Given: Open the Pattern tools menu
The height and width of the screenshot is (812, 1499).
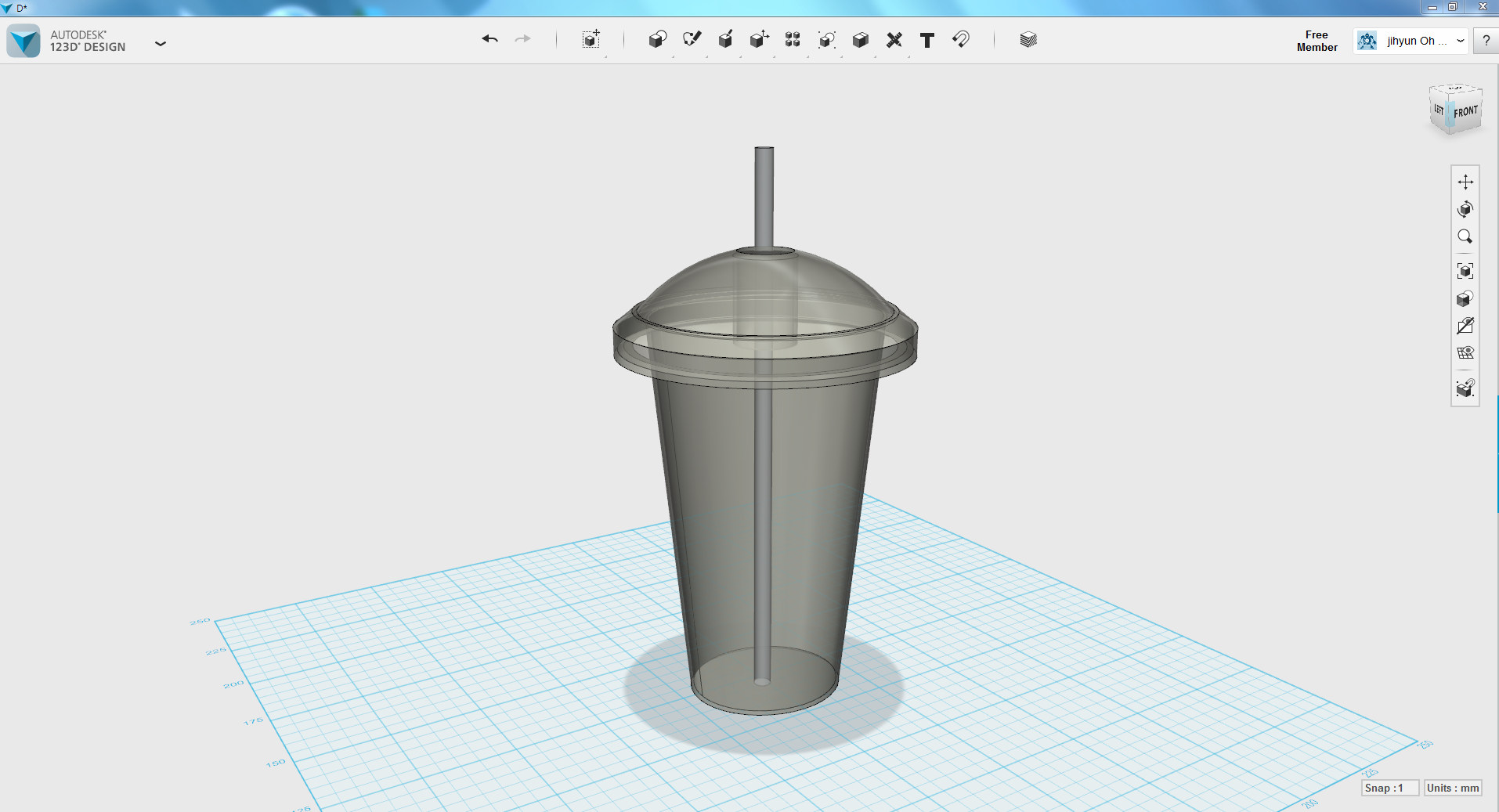Looking at the screenshot, I should [793, 39].
